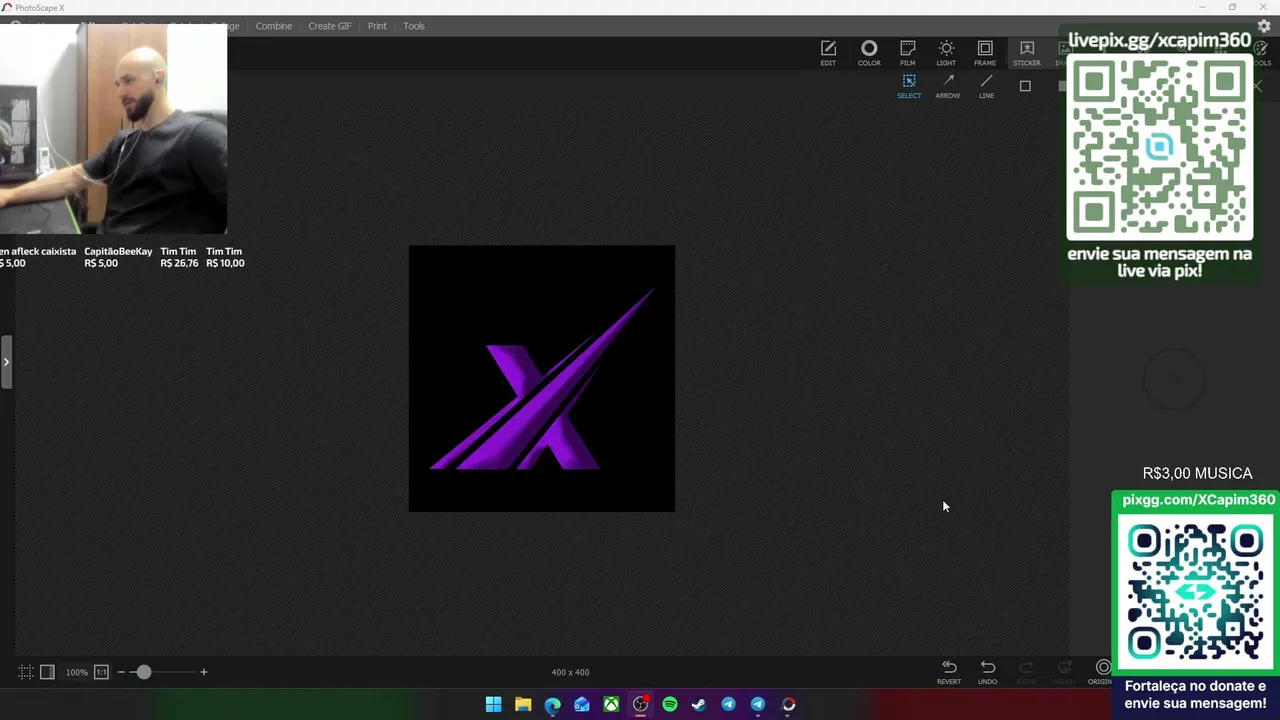Zoom out with the minus button

point(121,672)
